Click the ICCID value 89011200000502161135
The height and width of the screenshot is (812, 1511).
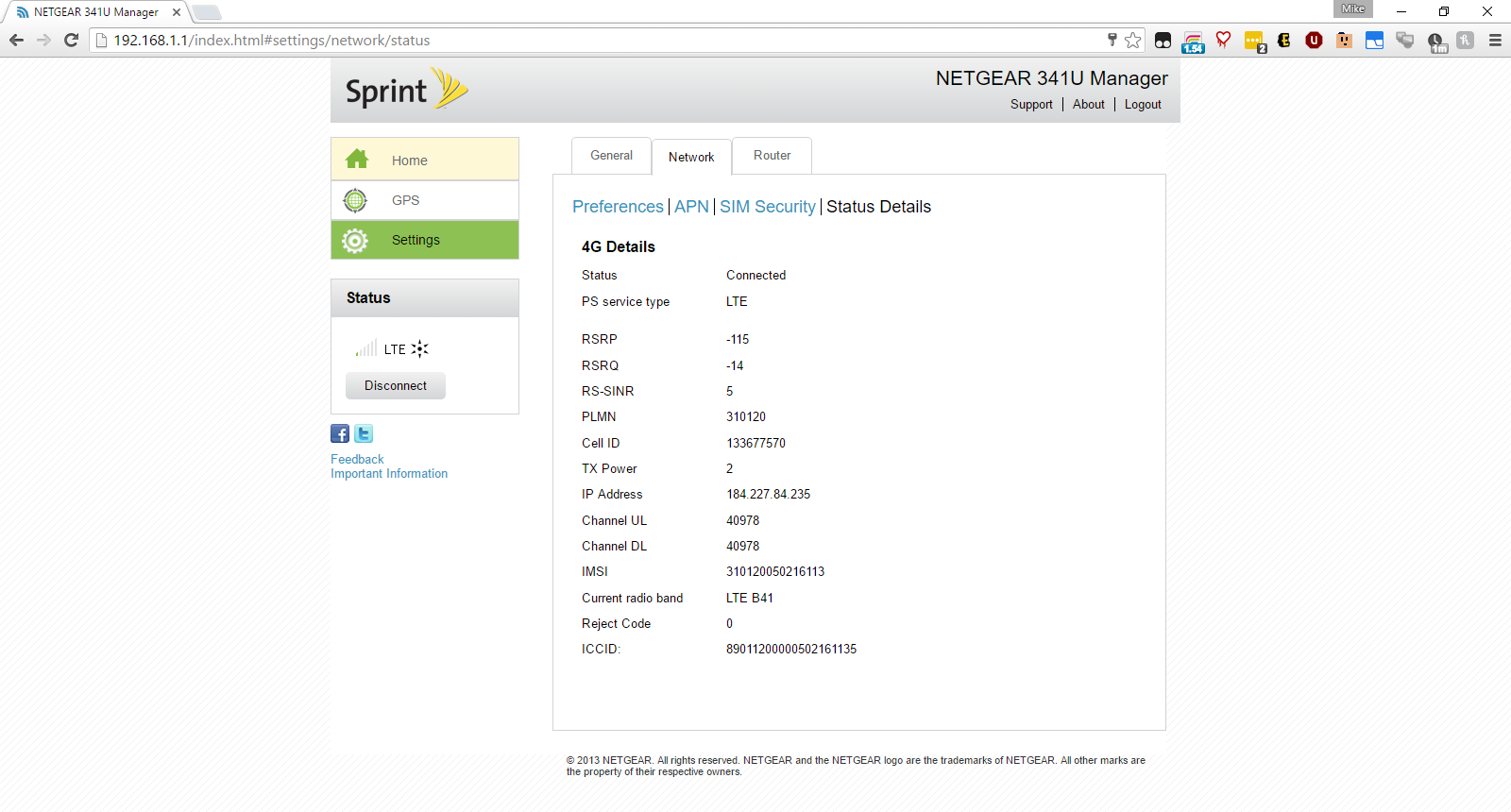791,649
